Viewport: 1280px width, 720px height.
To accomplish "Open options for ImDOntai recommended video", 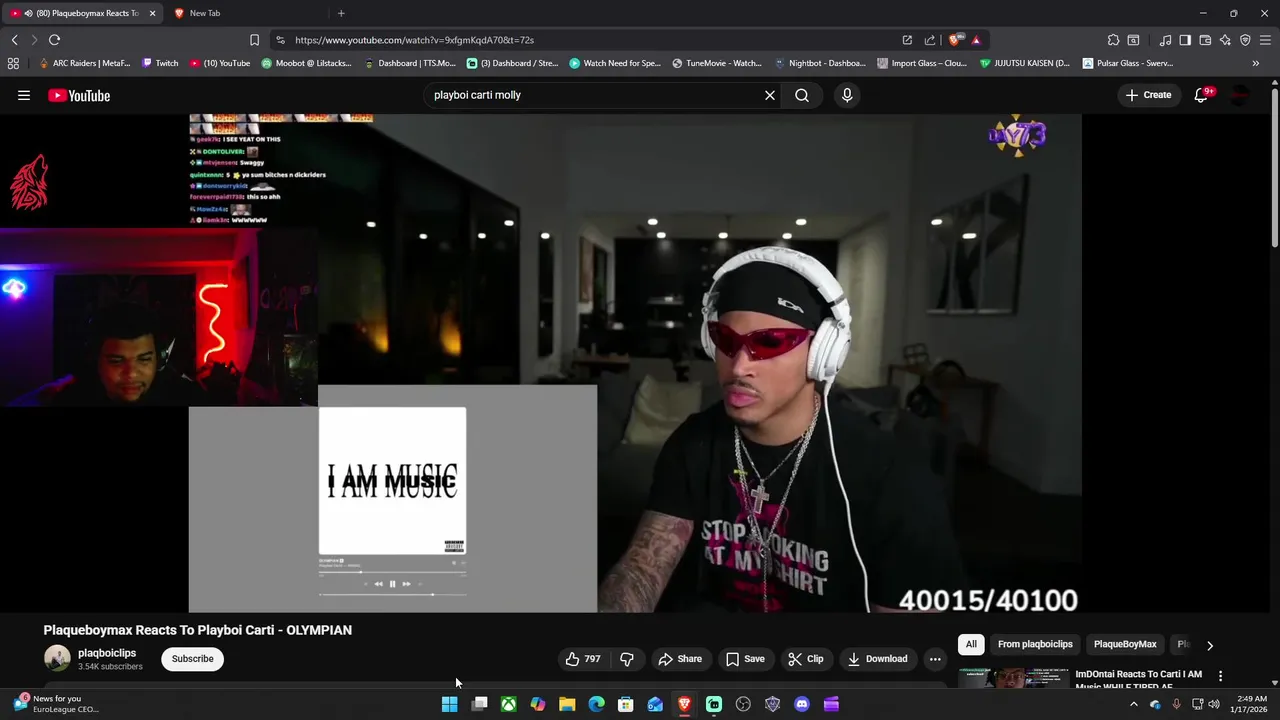I will (x=1220, y=677).
